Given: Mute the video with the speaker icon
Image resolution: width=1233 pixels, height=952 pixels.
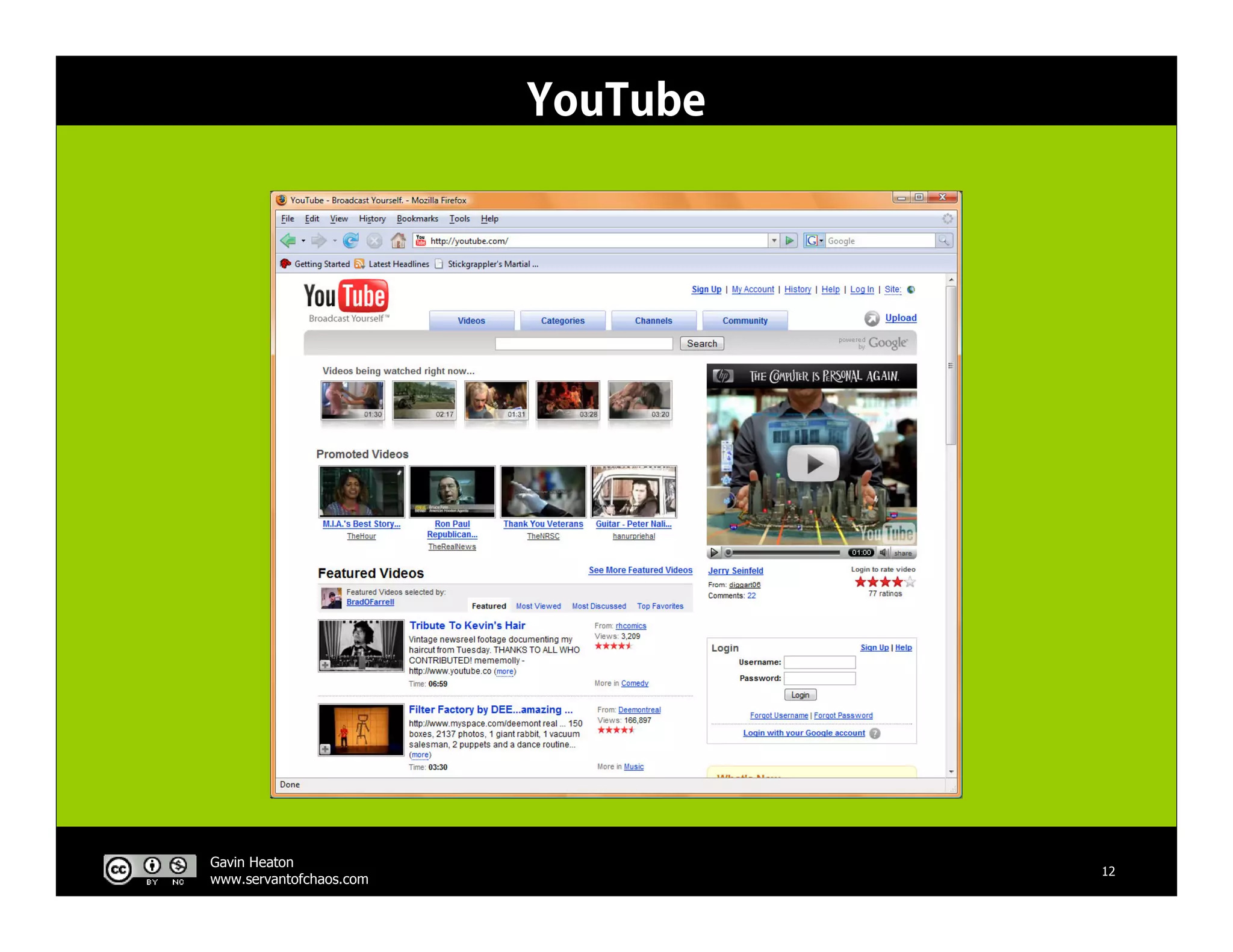Looking at the screenshot, I should coord(884,552).
